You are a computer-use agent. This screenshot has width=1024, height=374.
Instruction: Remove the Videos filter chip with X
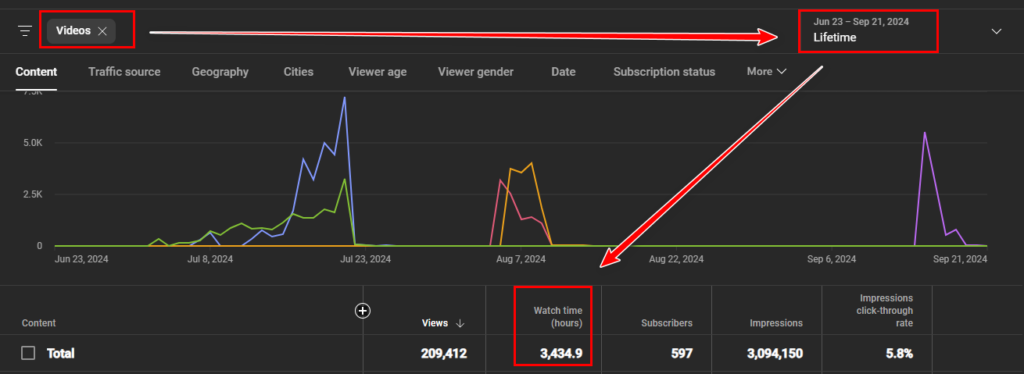coord(102,31)
